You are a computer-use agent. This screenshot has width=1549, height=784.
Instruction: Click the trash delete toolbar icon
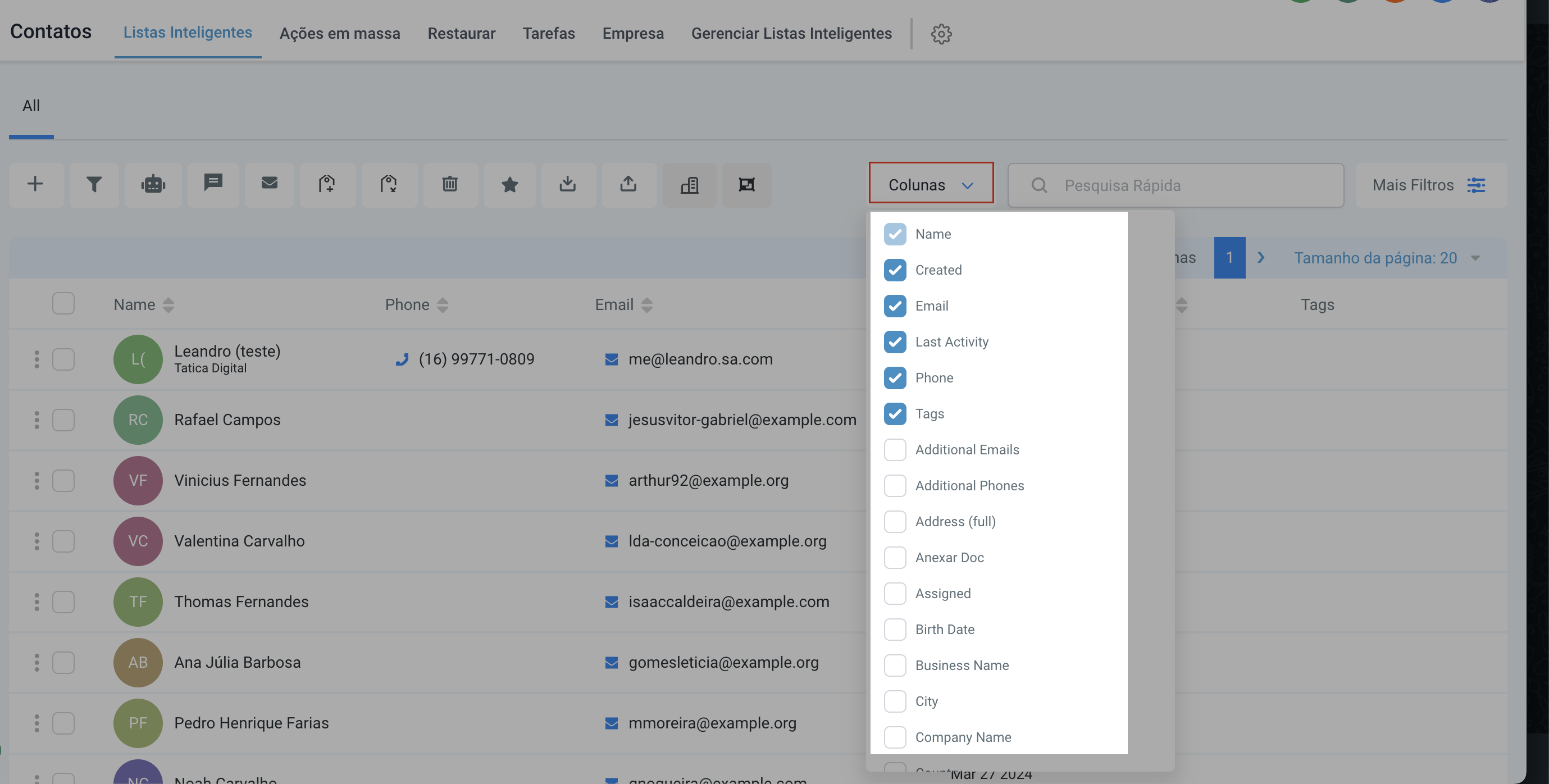(450, 184)
